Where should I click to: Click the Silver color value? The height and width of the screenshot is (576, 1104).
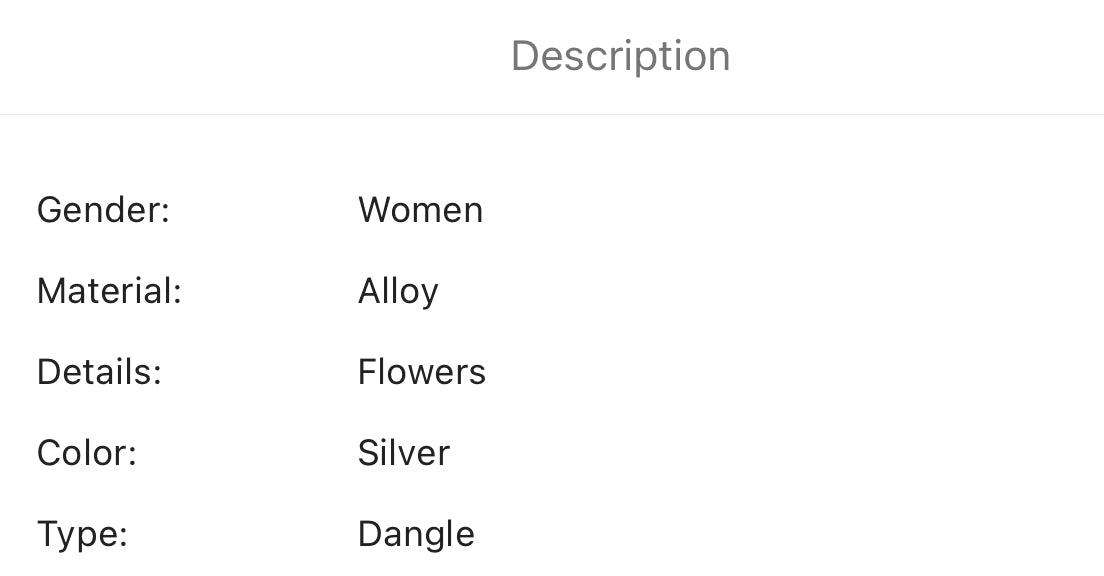[403, 453]
